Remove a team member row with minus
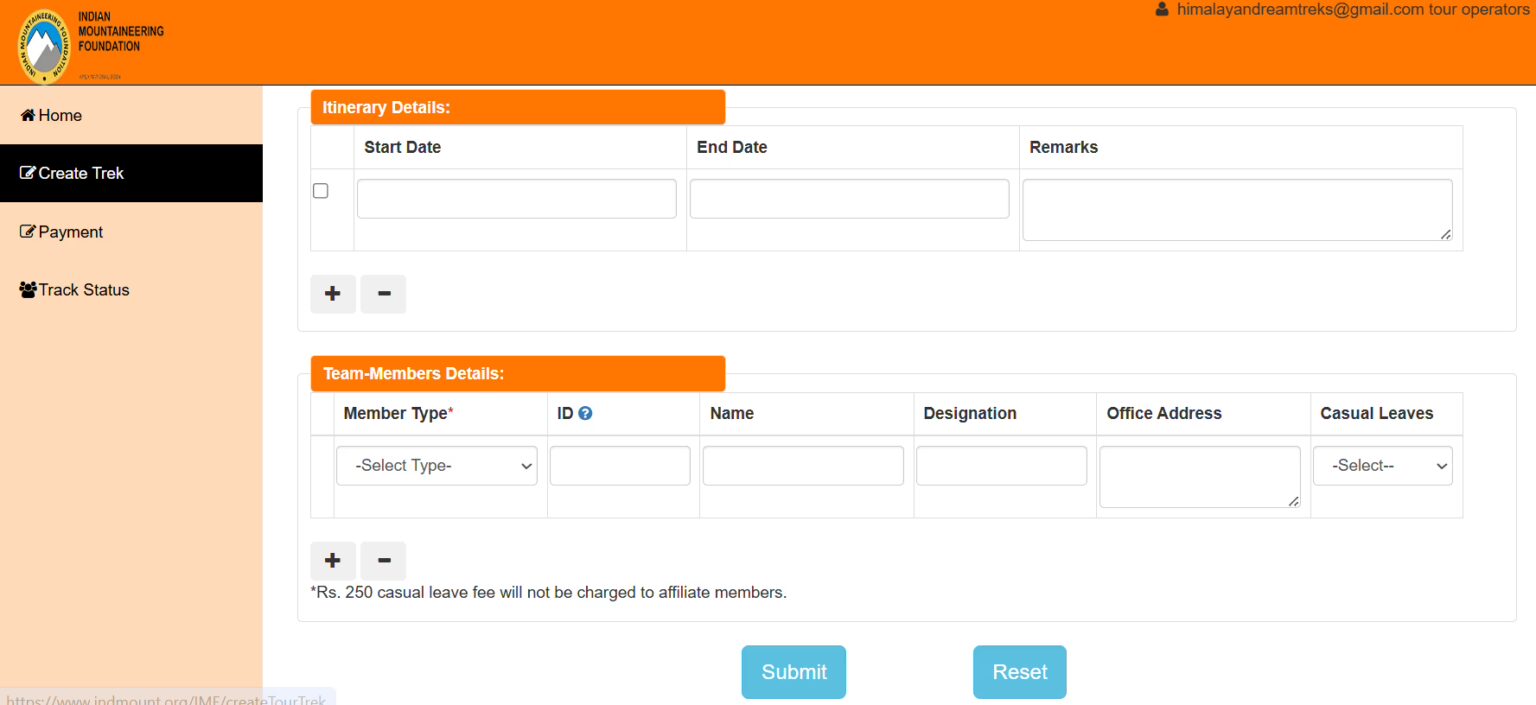Viewport: 1536px width, 705px height. coord(383,561)
